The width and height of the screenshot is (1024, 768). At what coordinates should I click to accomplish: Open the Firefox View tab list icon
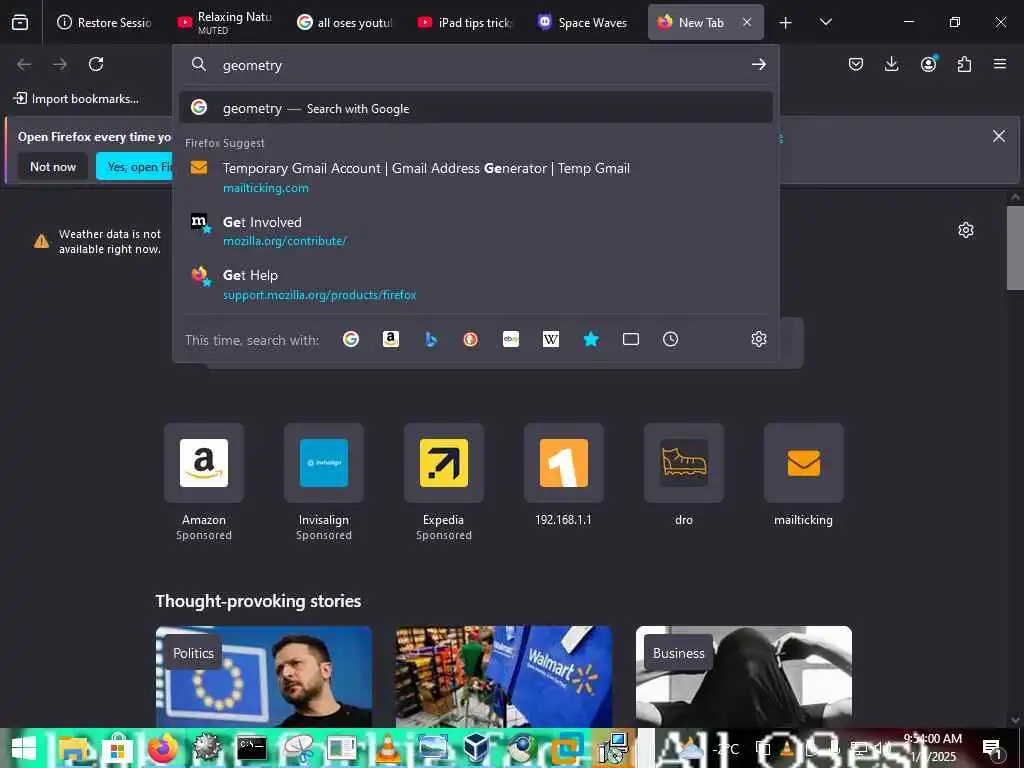point(20,22)
